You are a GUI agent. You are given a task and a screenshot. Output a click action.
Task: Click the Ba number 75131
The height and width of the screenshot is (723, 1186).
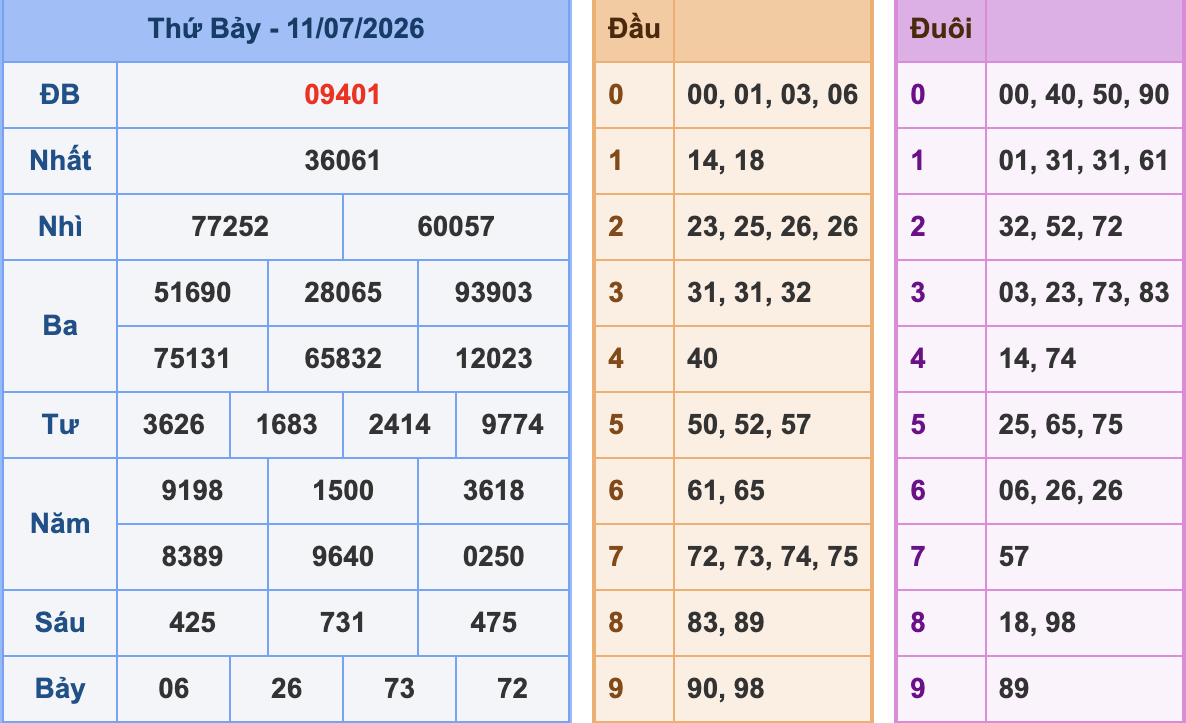192,358
